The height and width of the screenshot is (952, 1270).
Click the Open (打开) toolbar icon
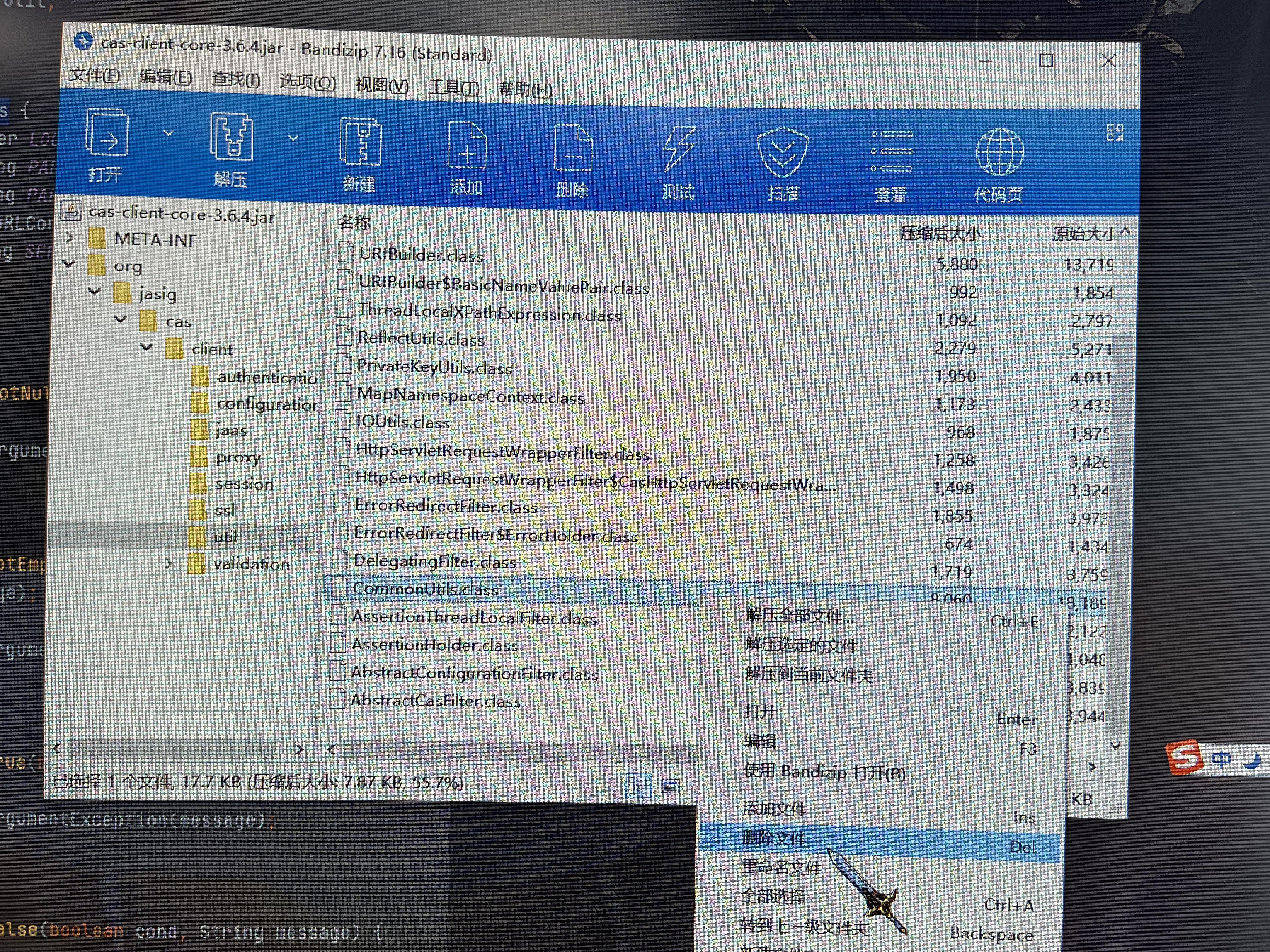[x=106, y=132]
